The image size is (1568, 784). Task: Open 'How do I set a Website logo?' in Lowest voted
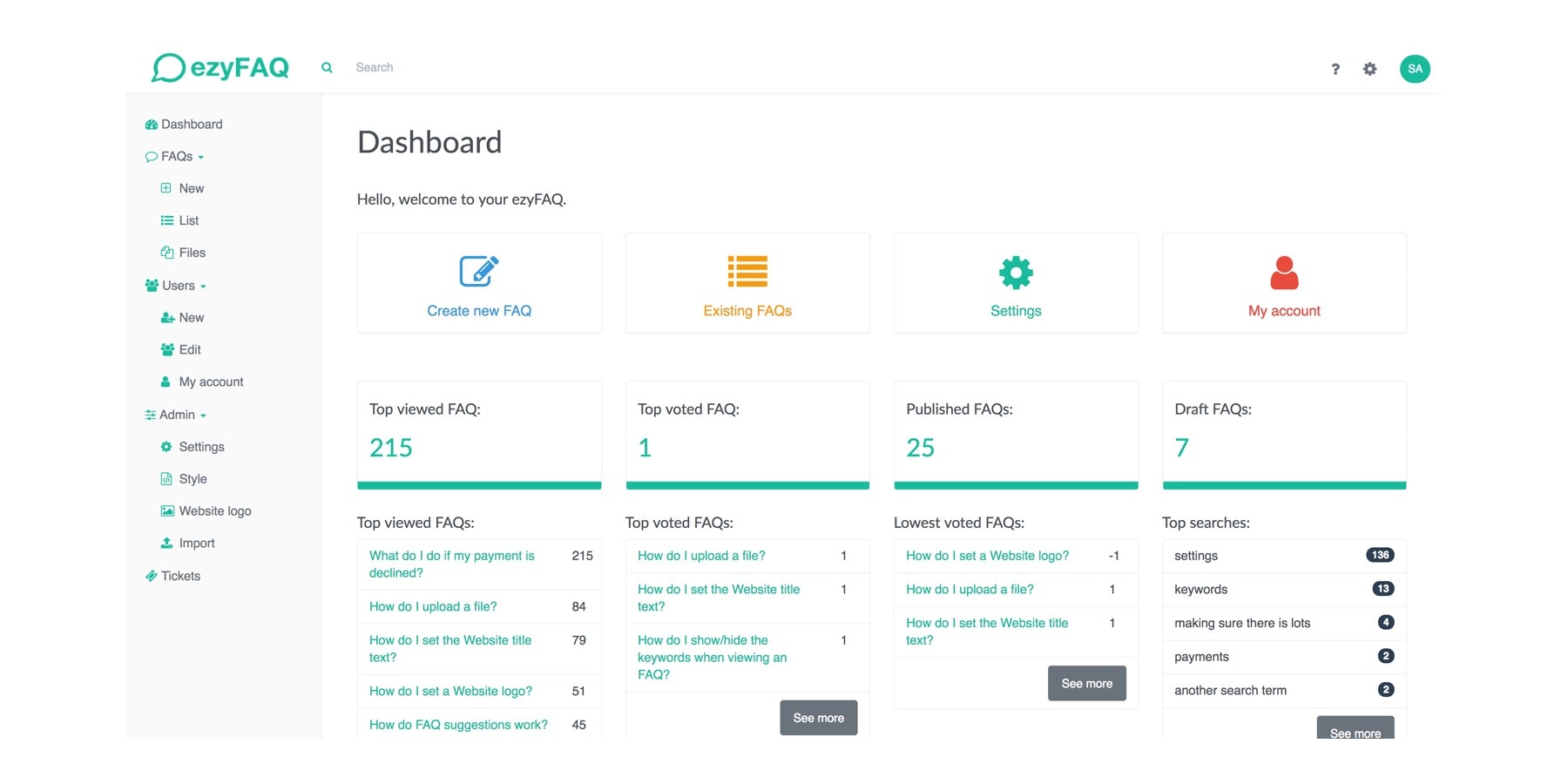click(x=987, y=556)
